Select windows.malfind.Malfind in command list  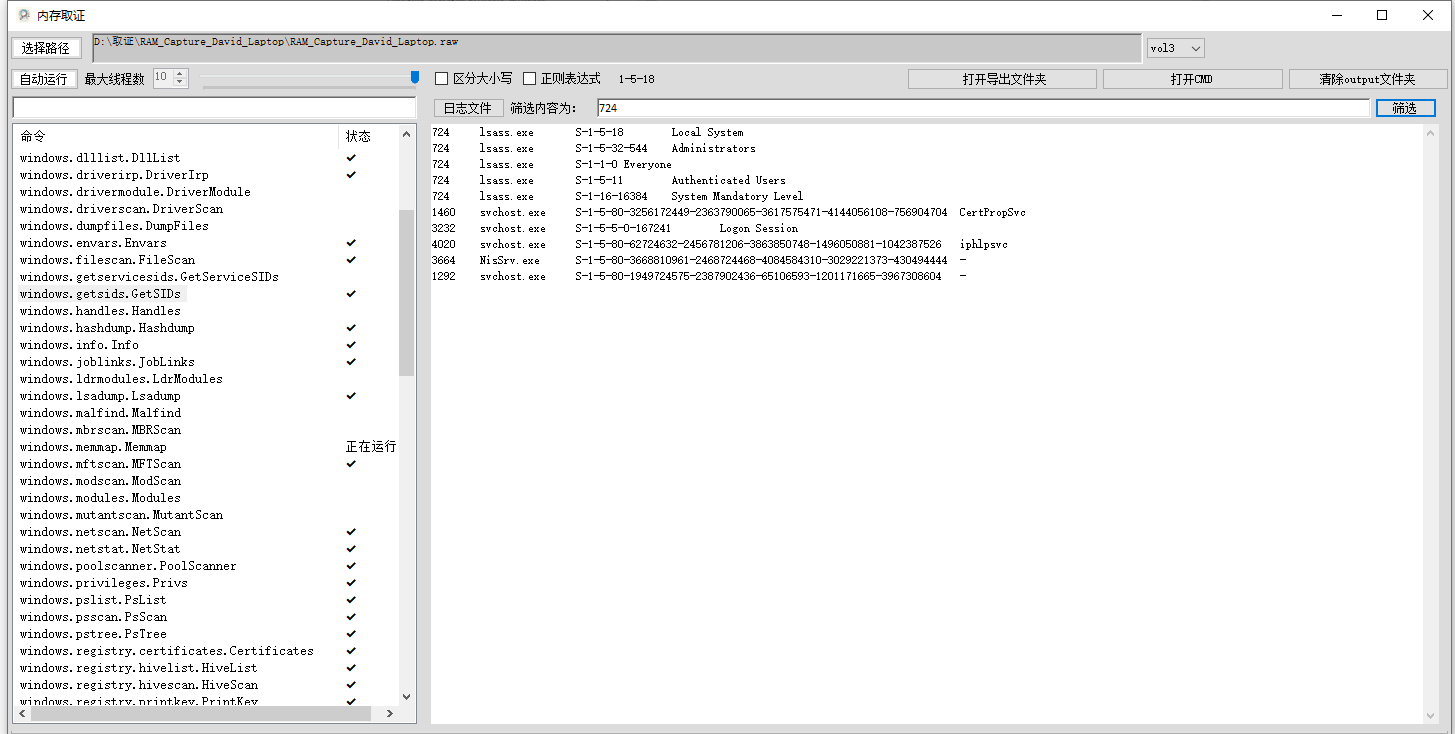[100, 413]
